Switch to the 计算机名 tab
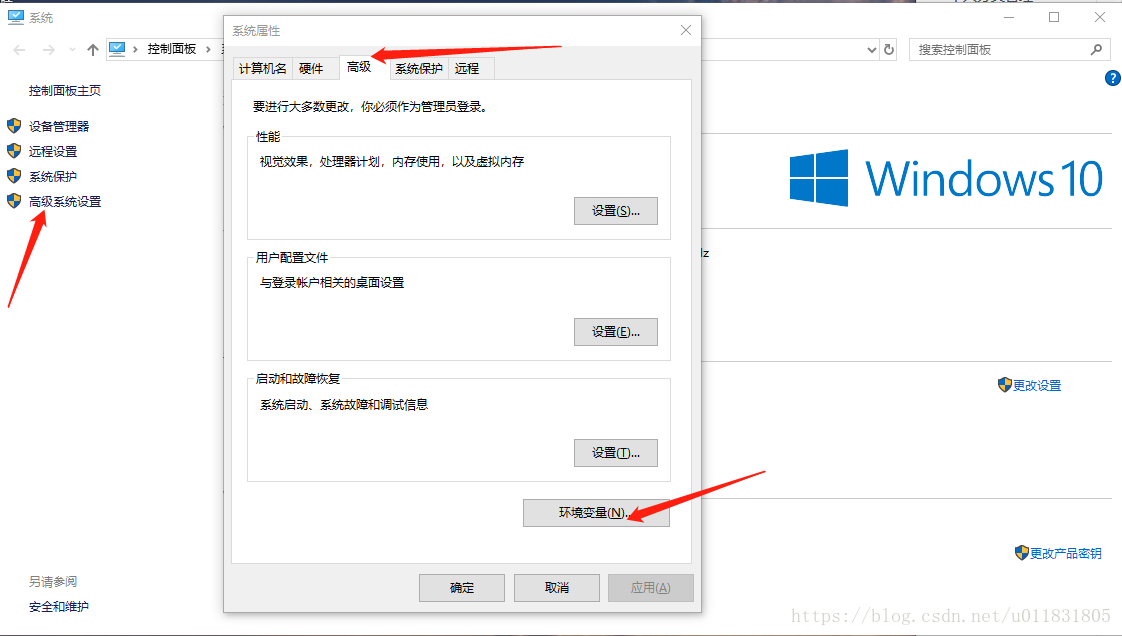1122x636 pixels. (263, 68)
